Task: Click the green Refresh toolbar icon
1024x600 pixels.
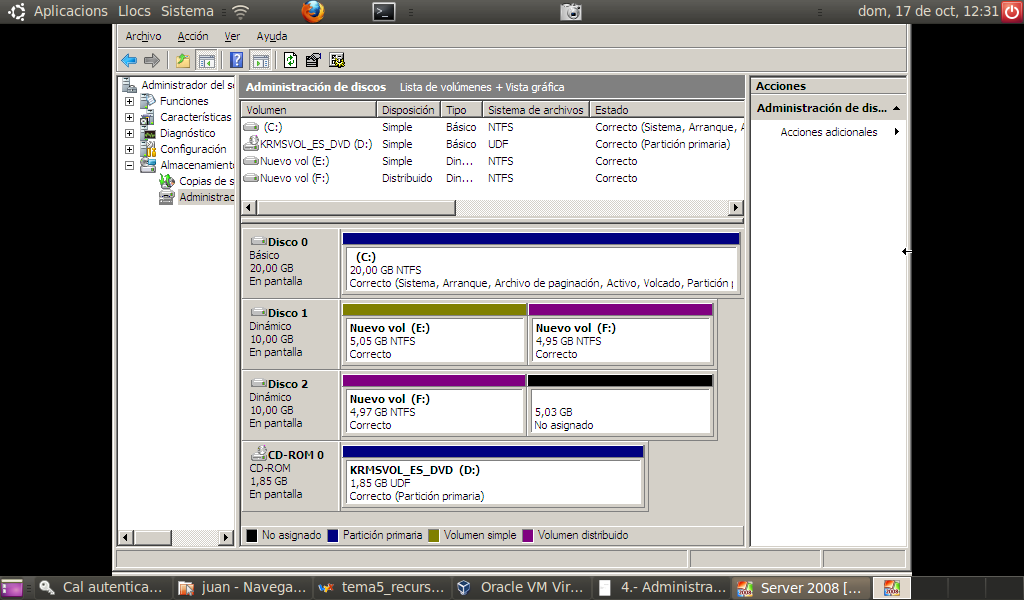Action: (290, 61)
